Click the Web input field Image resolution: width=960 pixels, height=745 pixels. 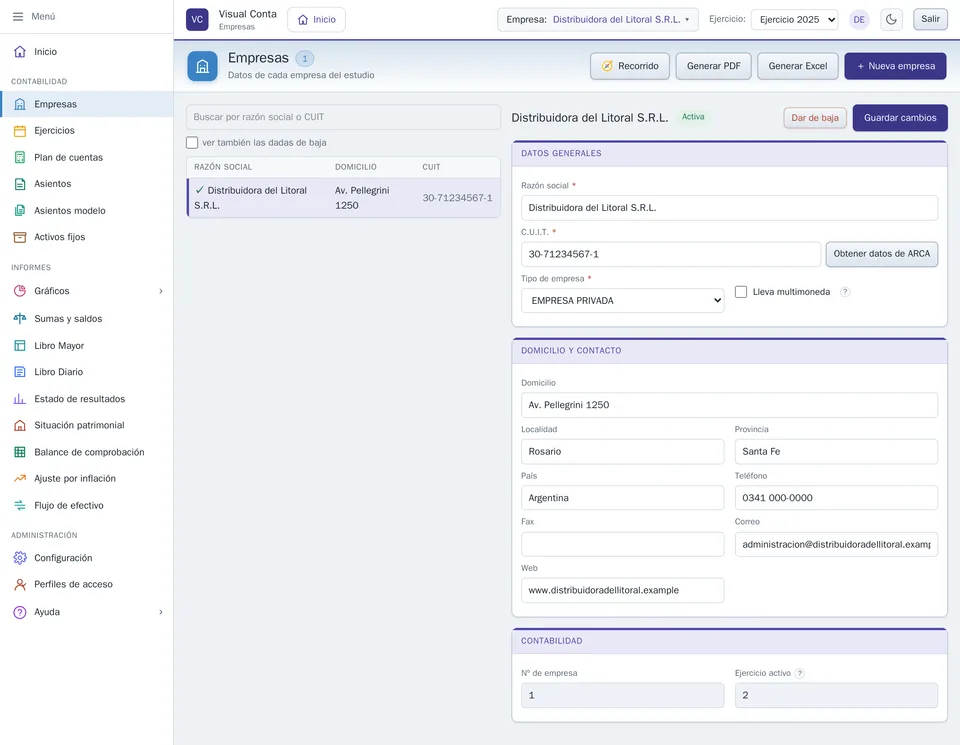pyautogui.click(x=622, y=590)
